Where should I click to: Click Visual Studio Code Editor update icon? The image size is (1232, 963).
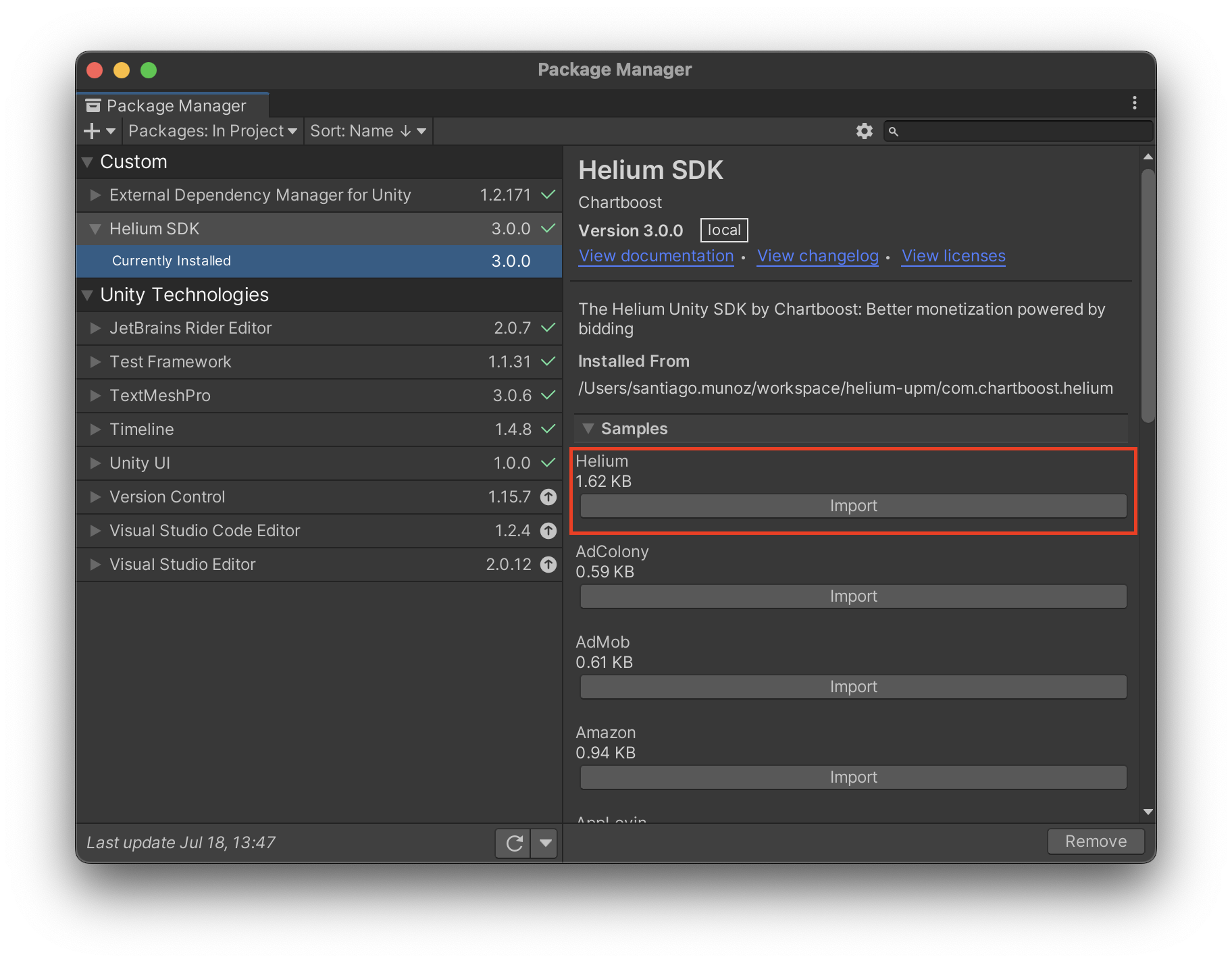pyautogui.click(x=548, y=531)
